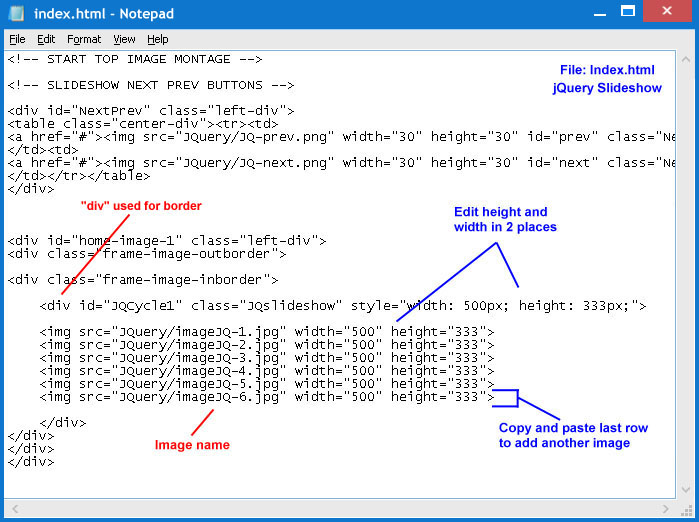
Task: Click the table class="center-div" line
Action: (x=143, y=123)
